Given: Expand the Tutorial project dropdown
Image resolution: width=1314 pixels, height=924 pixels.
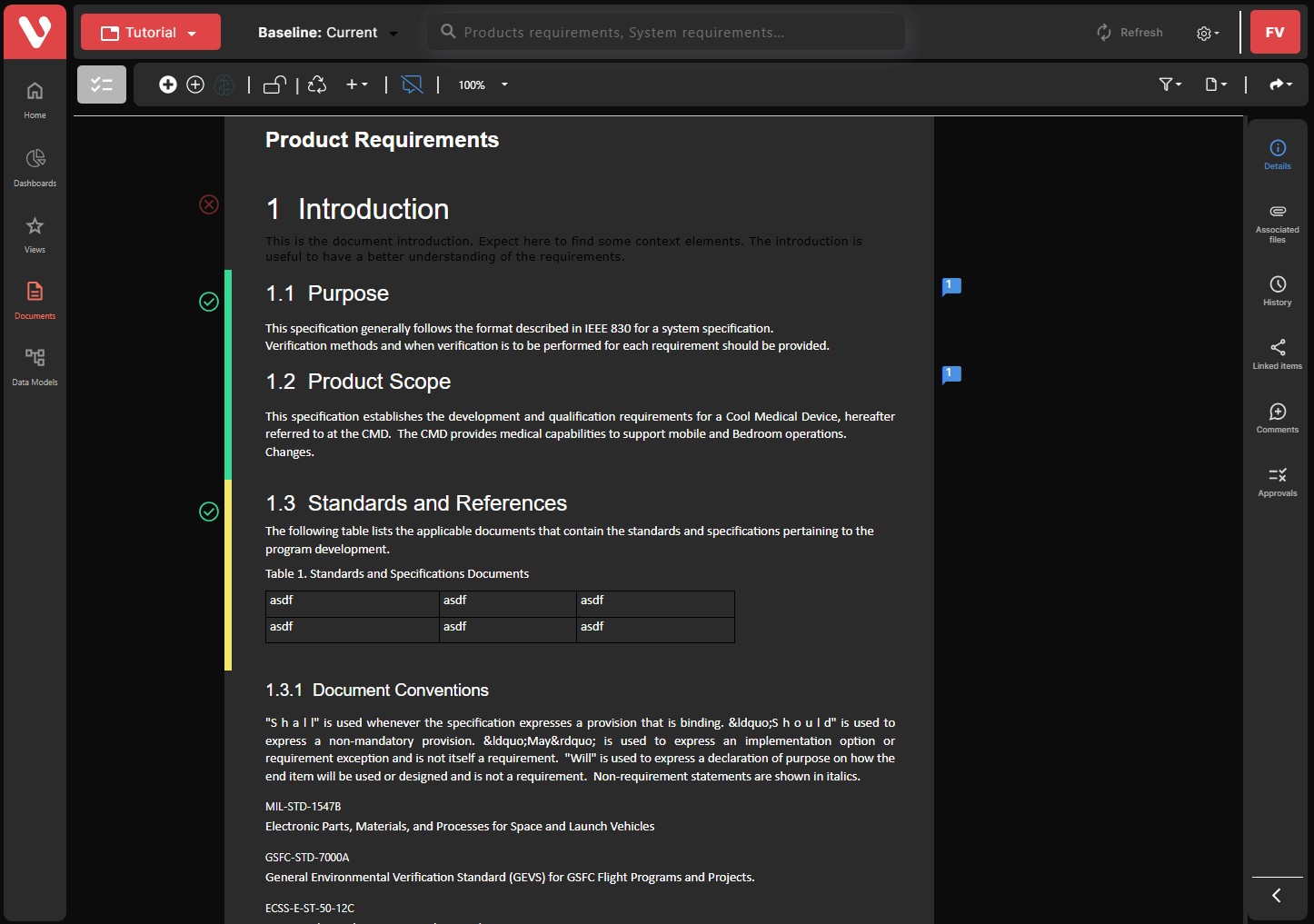Looking at the screenshot, I should [151, 33].
